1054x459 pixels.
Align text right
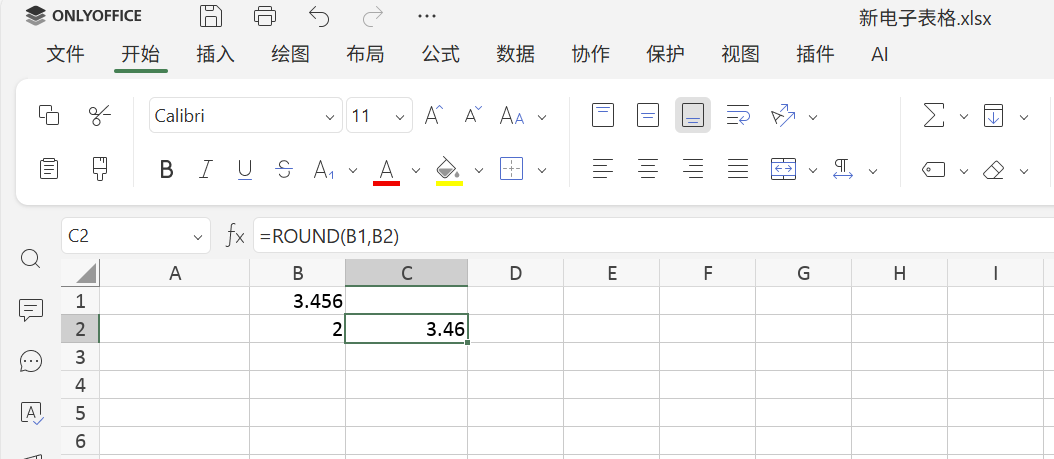pos(693,169)
